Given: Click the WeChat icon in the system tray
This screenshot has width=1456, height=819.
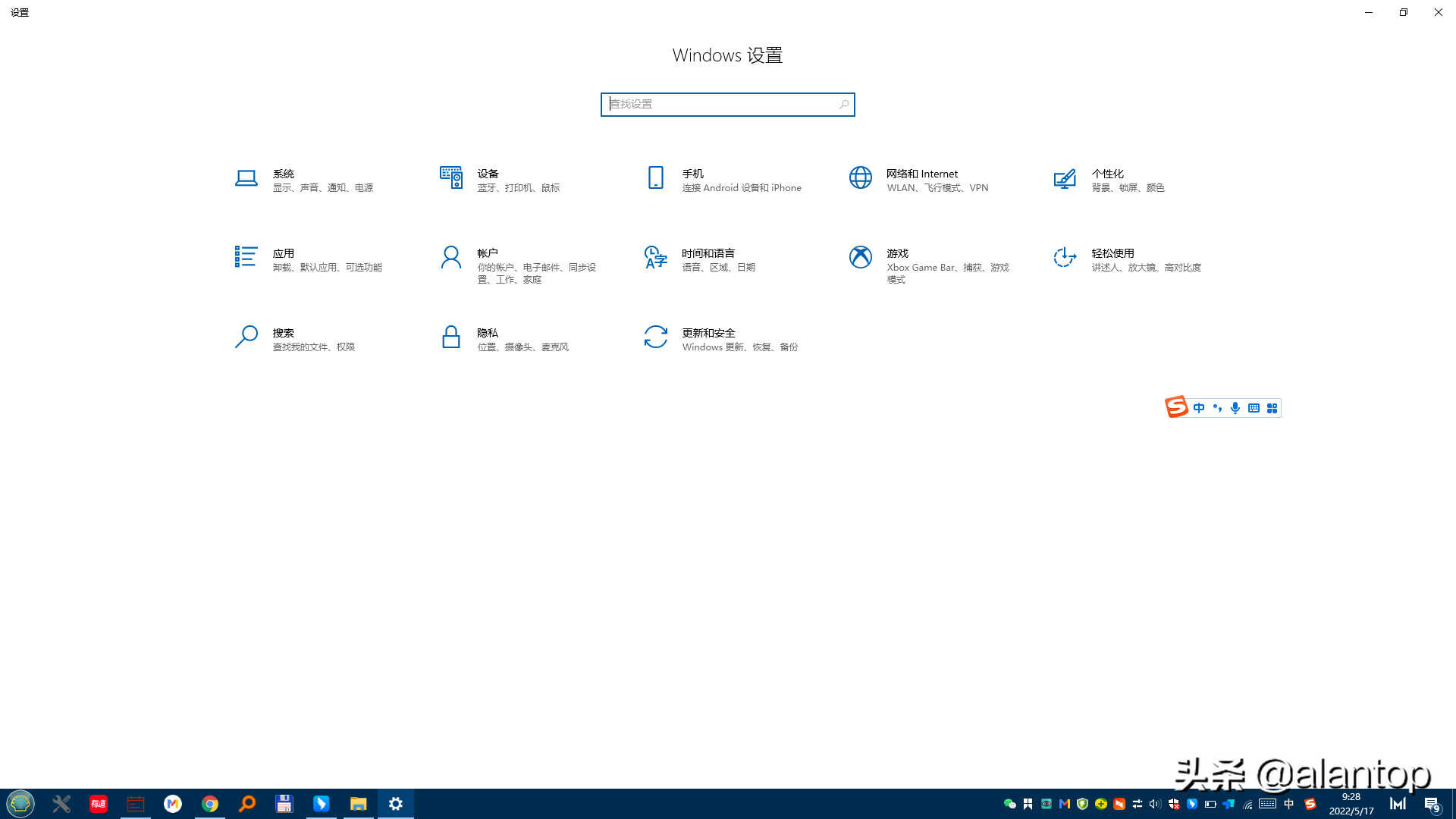Looking at the screenshot, I should 1009,804.
